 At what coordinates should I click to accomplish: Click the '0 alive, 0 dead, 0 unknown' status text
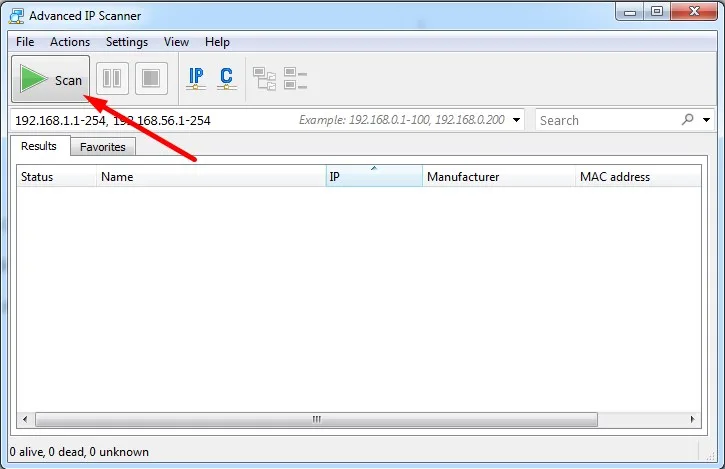coord(79,452)
